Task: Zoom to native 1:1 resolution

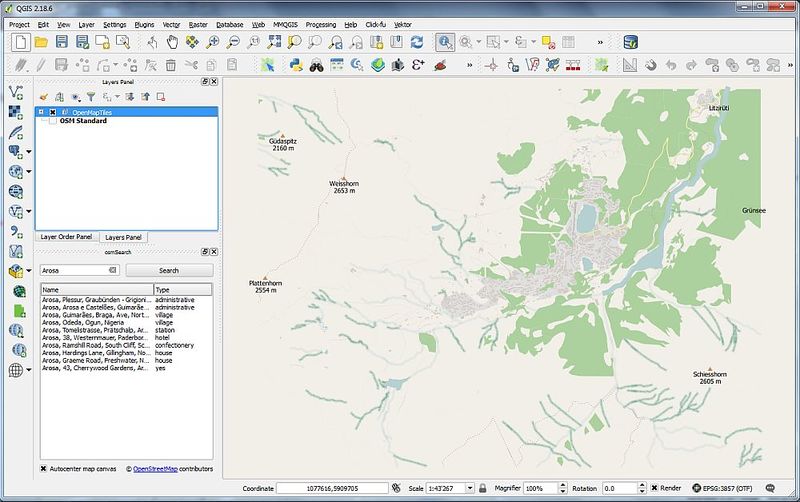Action: pos(254,42)
